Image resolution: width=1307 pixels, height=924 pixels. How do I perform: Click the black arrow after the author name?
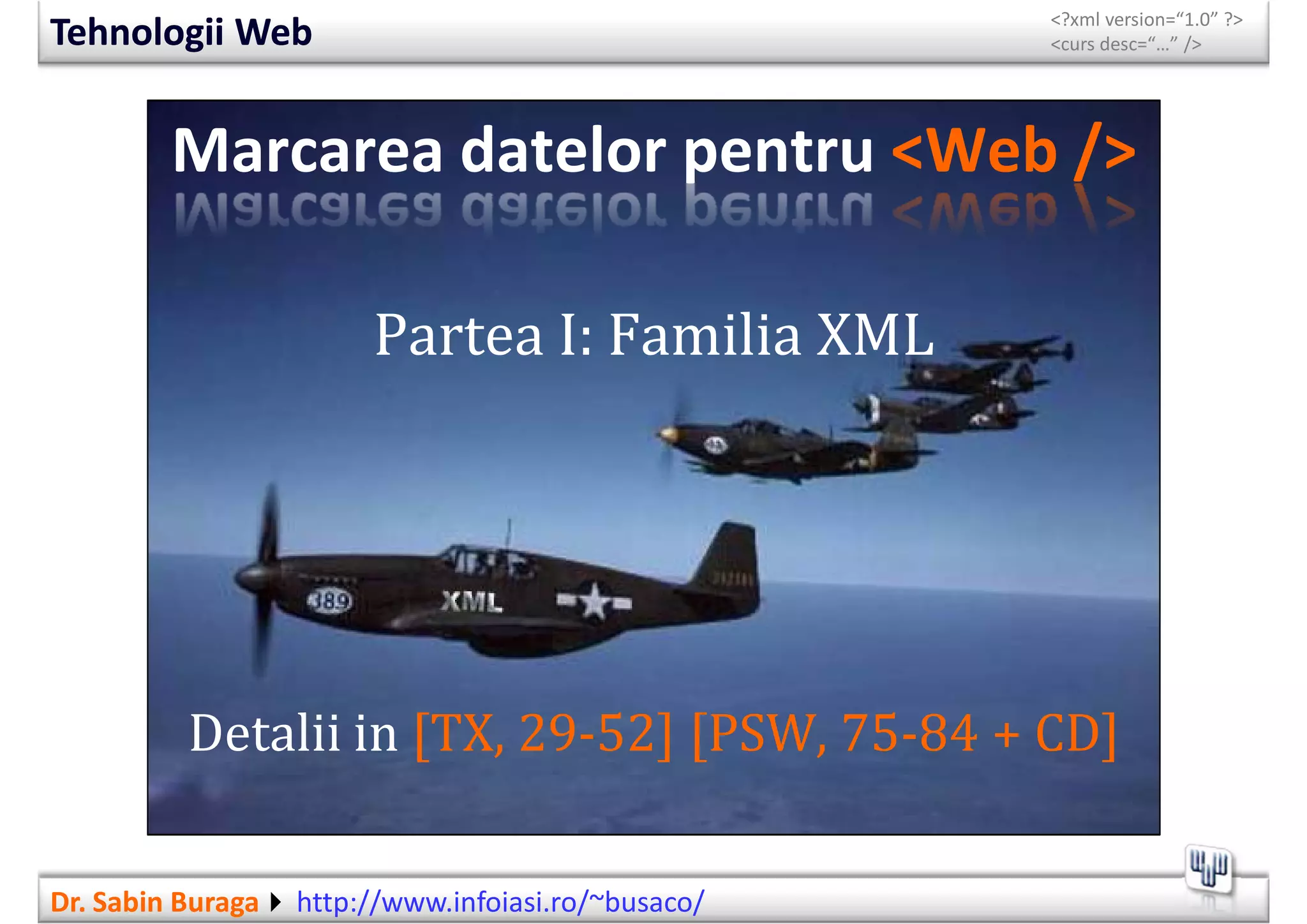(x=276, y=902)
